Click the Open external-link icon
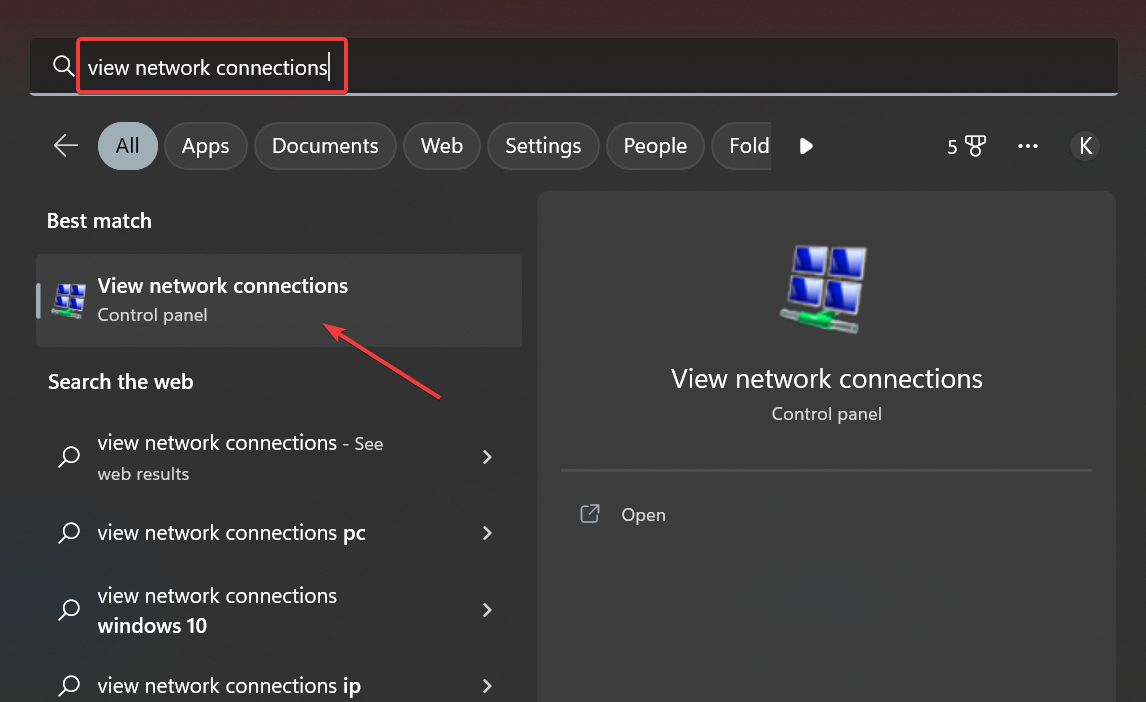This screenshot has height=702, width=1146. [x=590, y=514]
